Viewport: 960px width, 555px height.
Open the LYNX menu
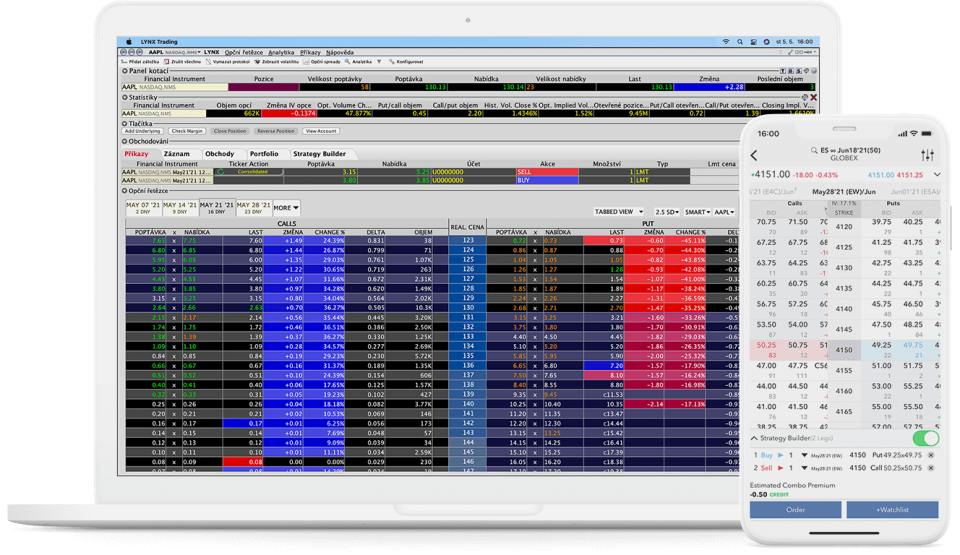[212, 52]
